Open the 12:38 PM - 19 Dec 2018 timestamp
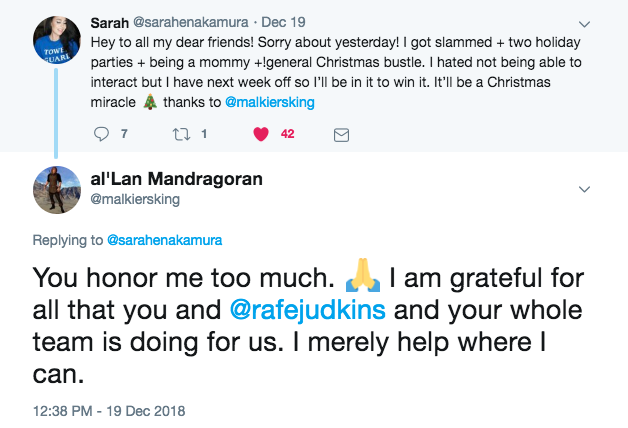 coord(109,409)
